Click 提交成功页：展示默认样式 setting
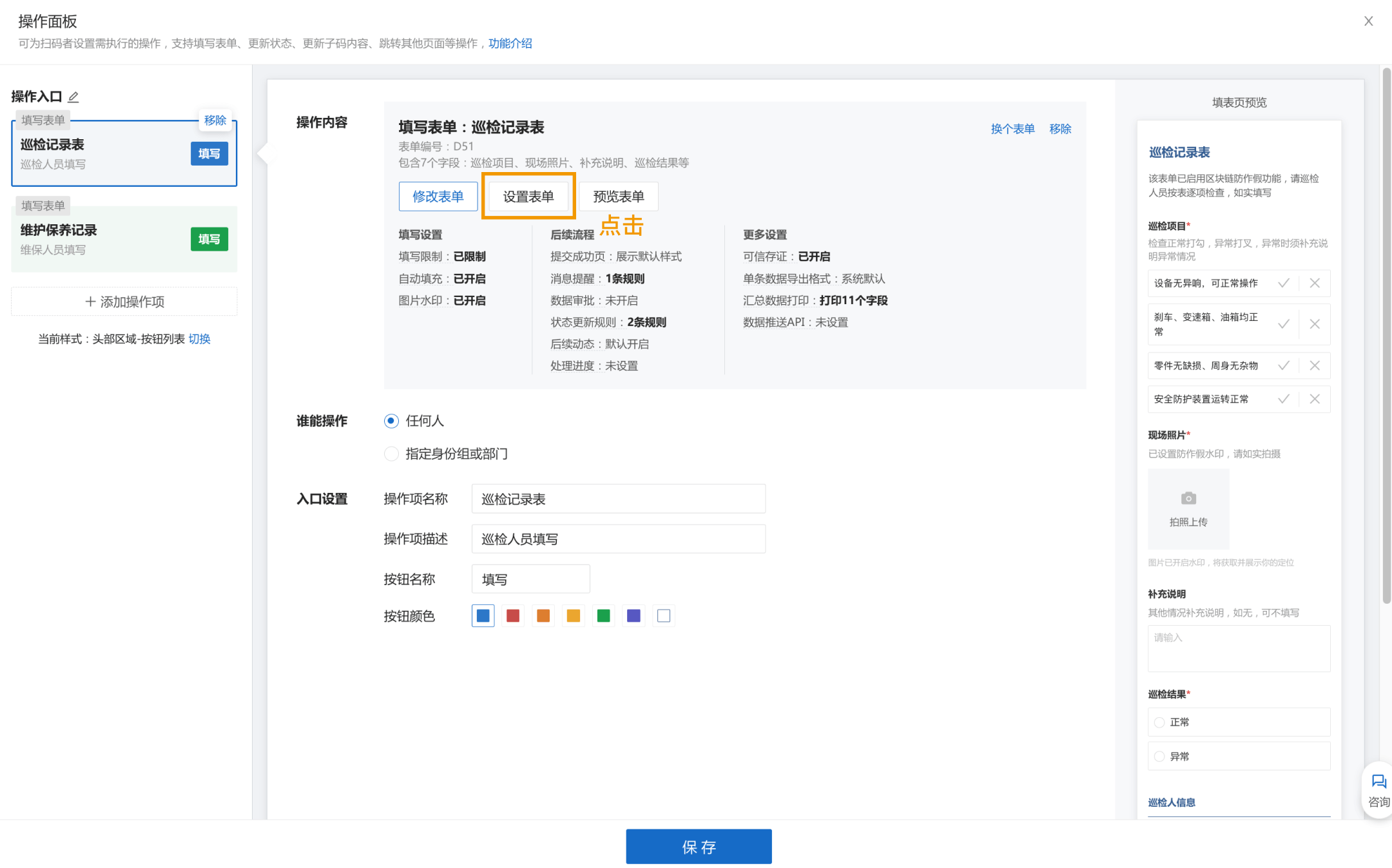 [x=616, y=256]
